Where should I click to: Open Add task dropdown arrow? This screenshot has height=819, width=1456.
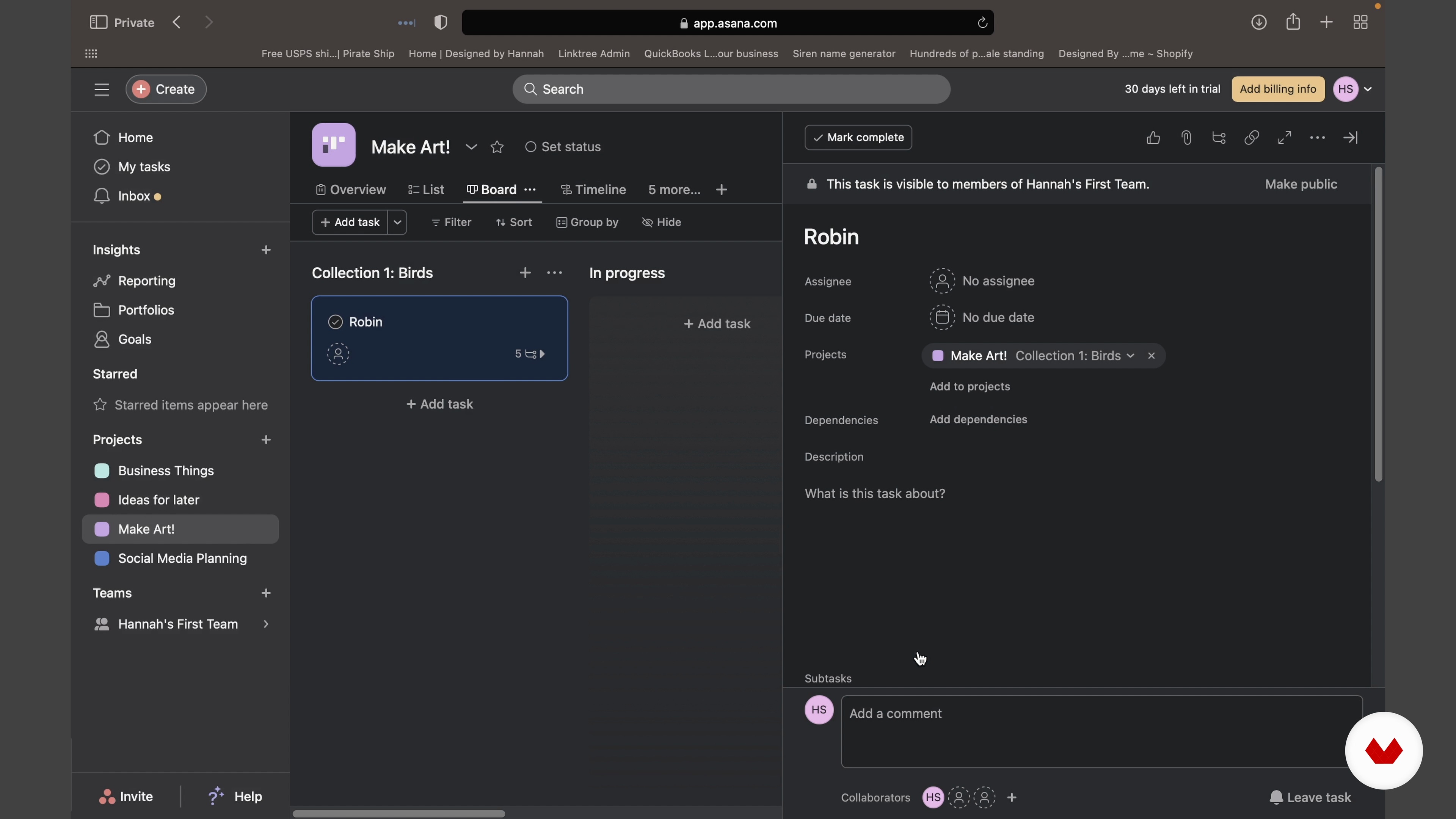397,222
